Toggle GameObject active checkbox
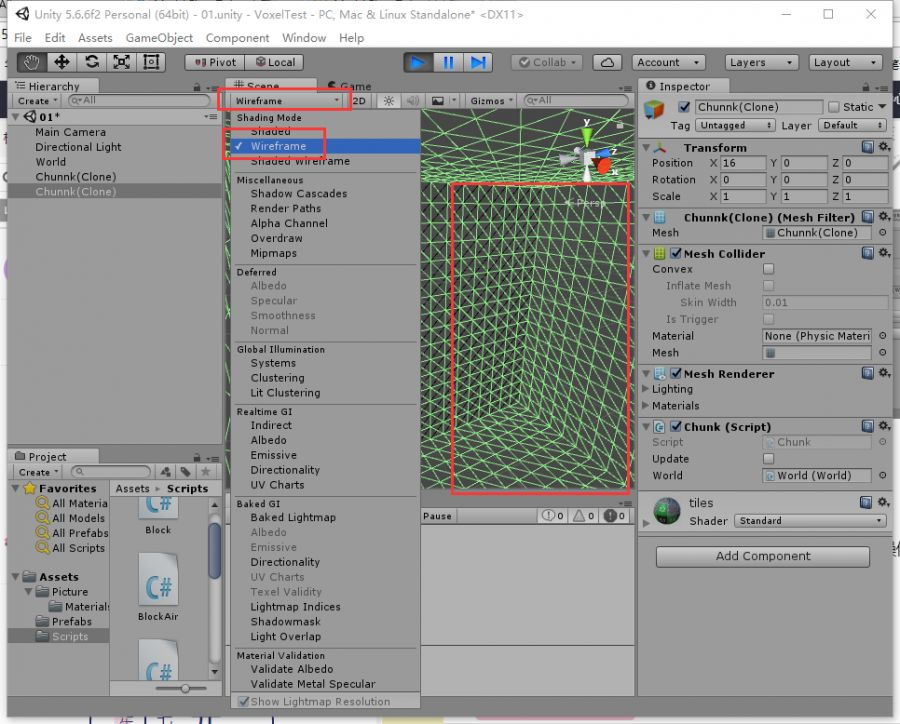This screenshot has height=724, width=900. coord(684,107)
